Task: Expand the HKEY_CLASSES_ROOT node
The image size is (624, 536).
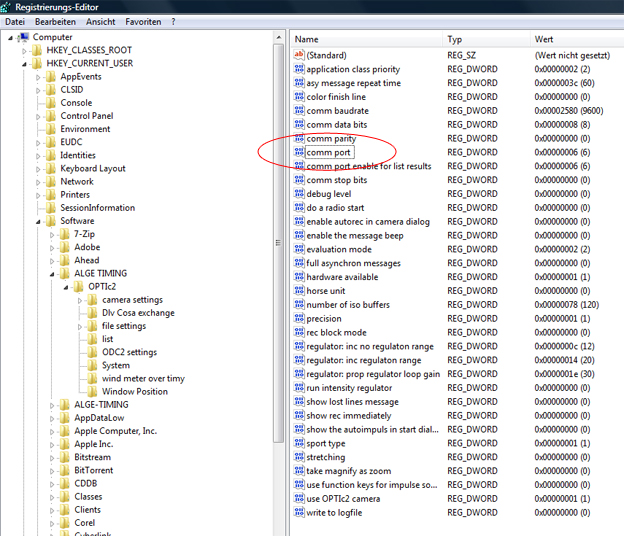Action: 25,50
